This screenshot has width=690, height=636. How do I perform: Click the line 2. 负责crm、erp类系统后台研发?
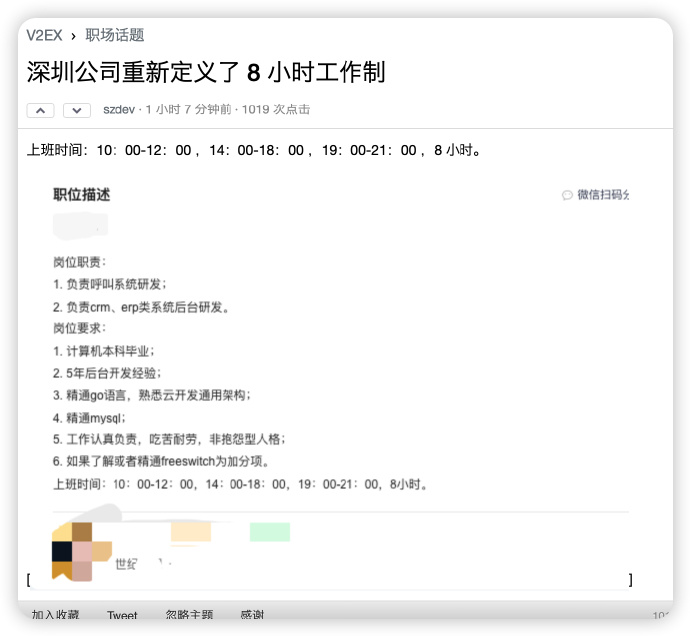(x=141, y=307)
